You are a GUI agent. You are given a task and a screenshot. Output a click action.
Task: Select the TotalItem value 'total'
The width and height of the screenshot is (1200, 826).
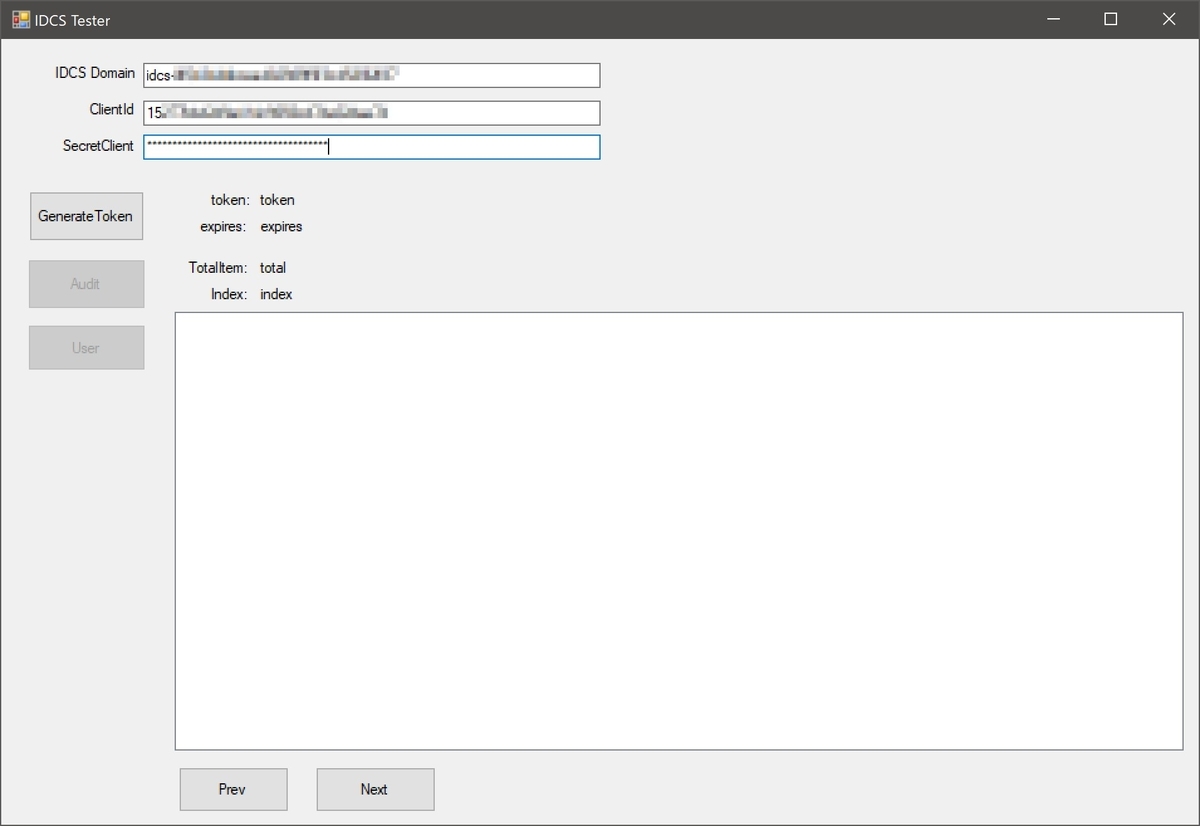(x=273, y=268)
